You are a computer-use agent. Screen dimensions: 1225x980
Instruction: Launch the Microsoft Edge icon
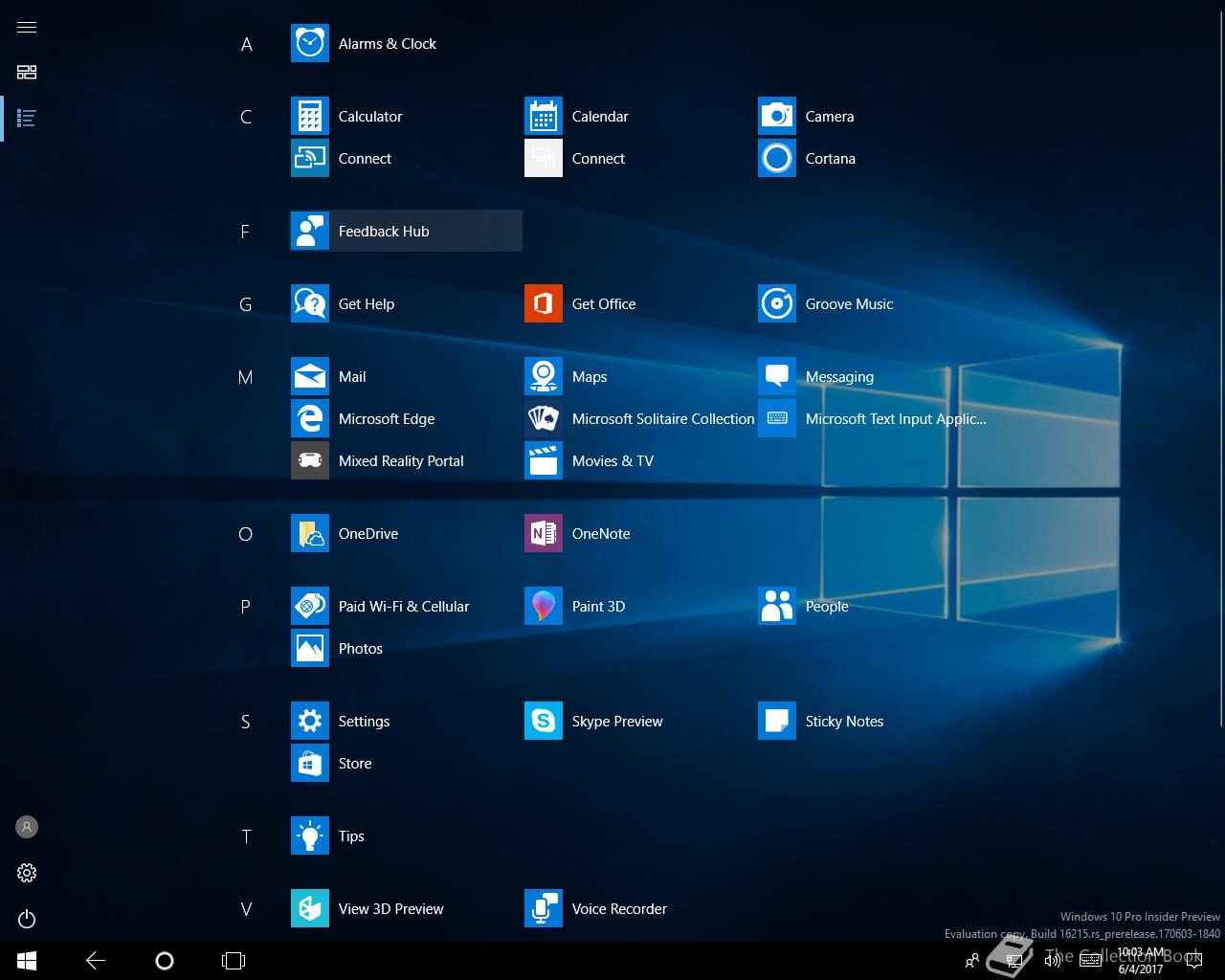coord(310,419)
